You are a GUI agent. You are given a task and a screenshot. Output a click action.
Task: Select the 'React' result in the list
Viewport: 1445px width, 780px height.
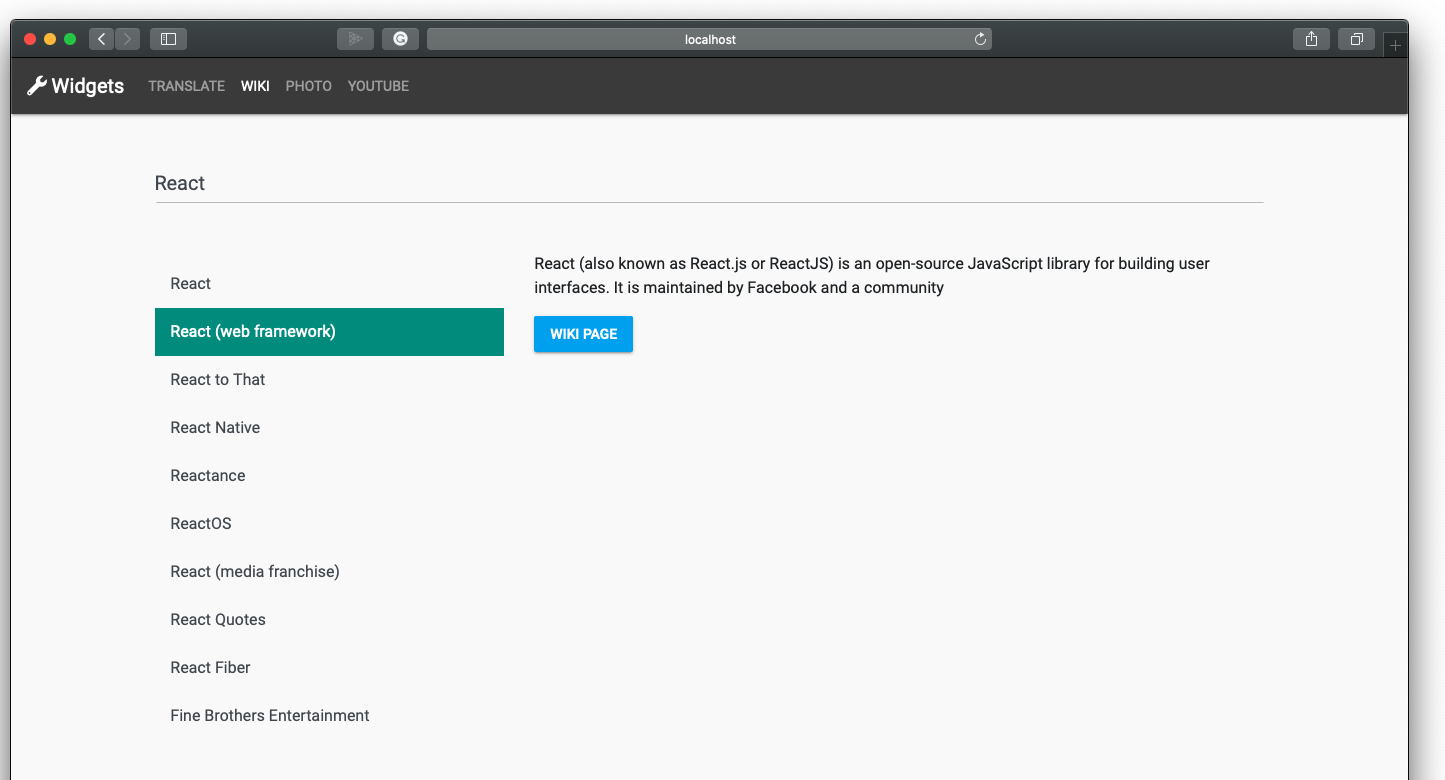point(329,284)
